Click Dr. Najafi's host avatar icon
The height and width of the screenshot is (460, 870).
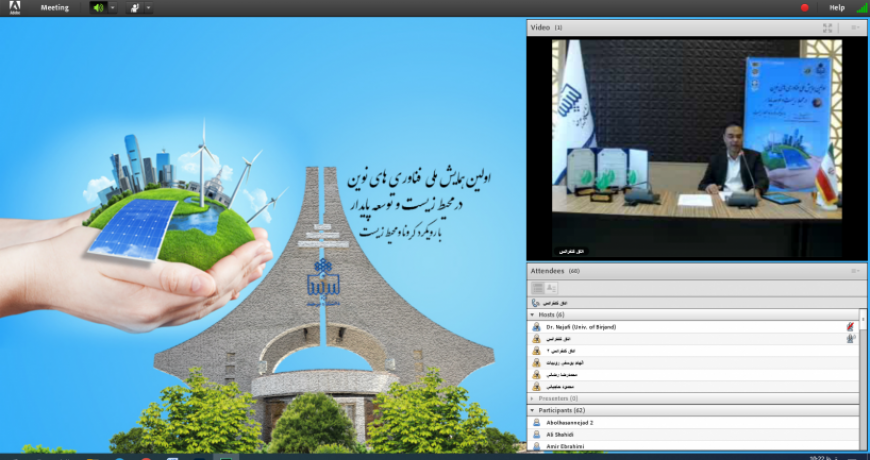(x=536, y=327)
